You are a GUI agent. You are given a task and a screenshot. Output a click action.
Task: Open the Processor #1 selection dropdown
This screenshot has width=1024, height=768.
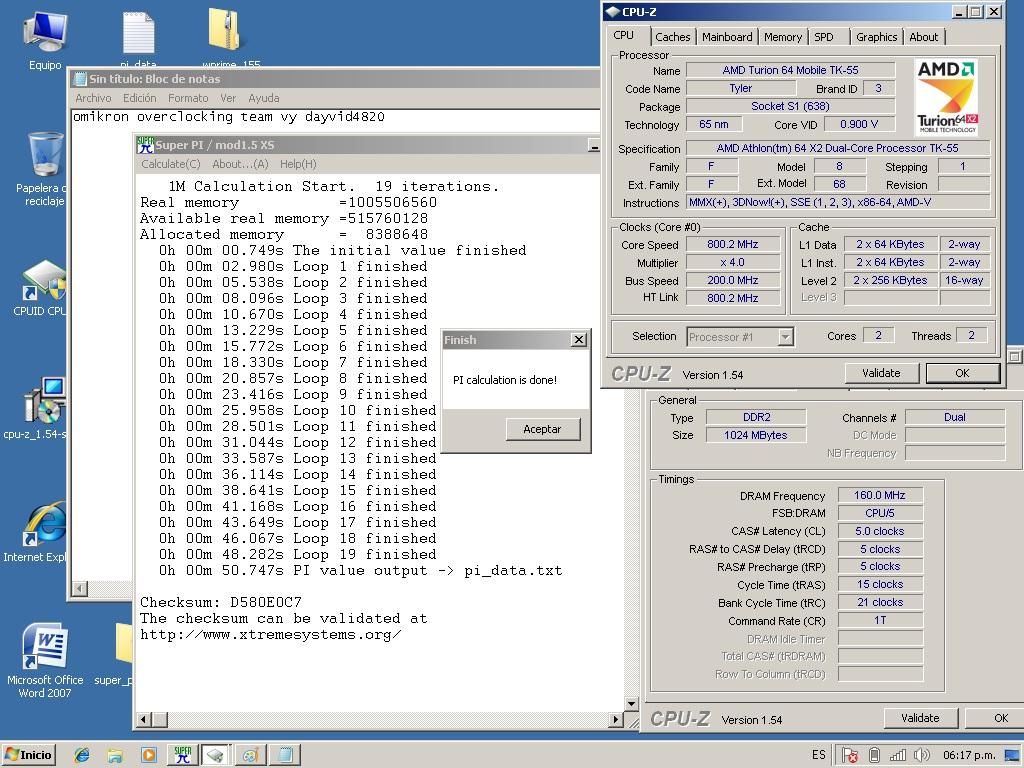click(786, 337)
